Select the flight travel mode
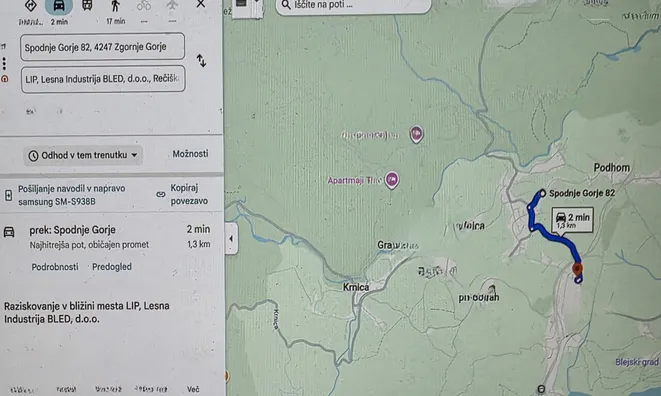The width and height of the screenshot is (661, 396). tap(172, 5)
